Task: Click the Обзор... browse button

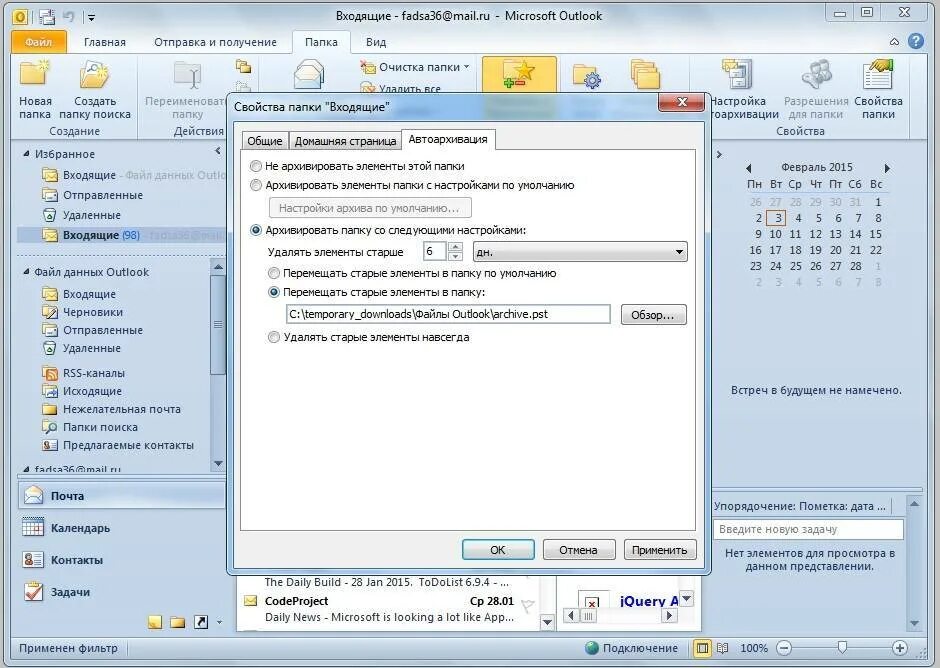Action: 653,315
